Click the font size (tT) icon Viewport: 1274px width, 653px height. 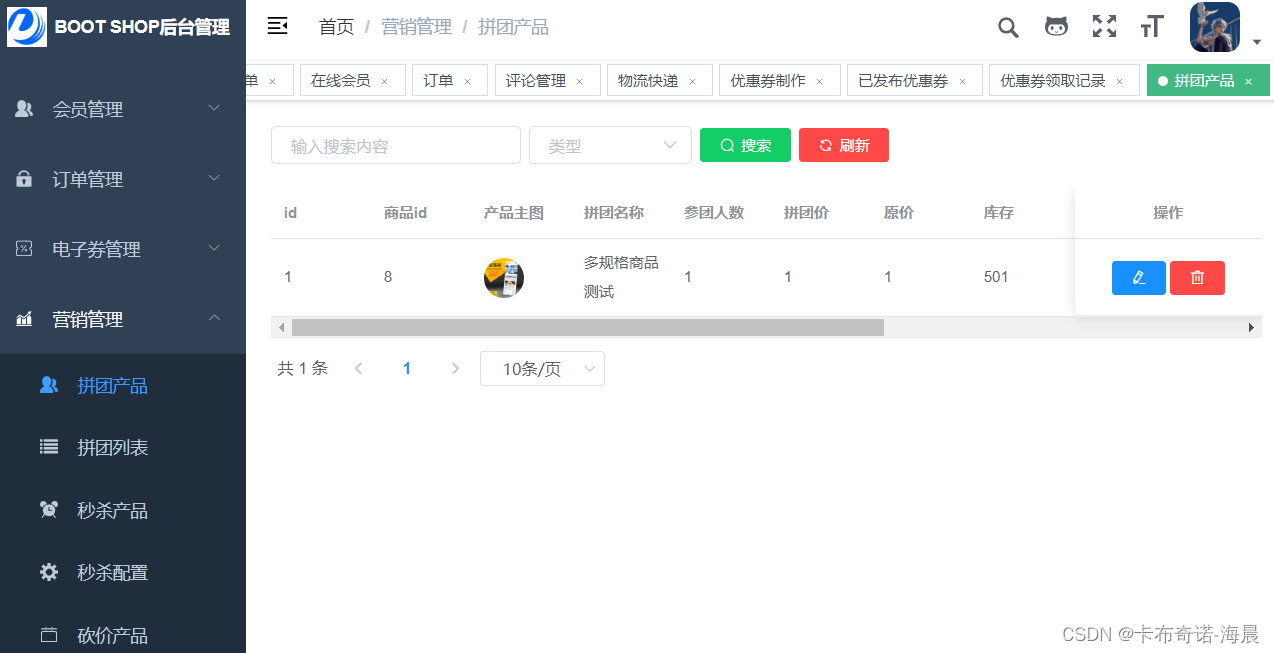click(1151, 27)
